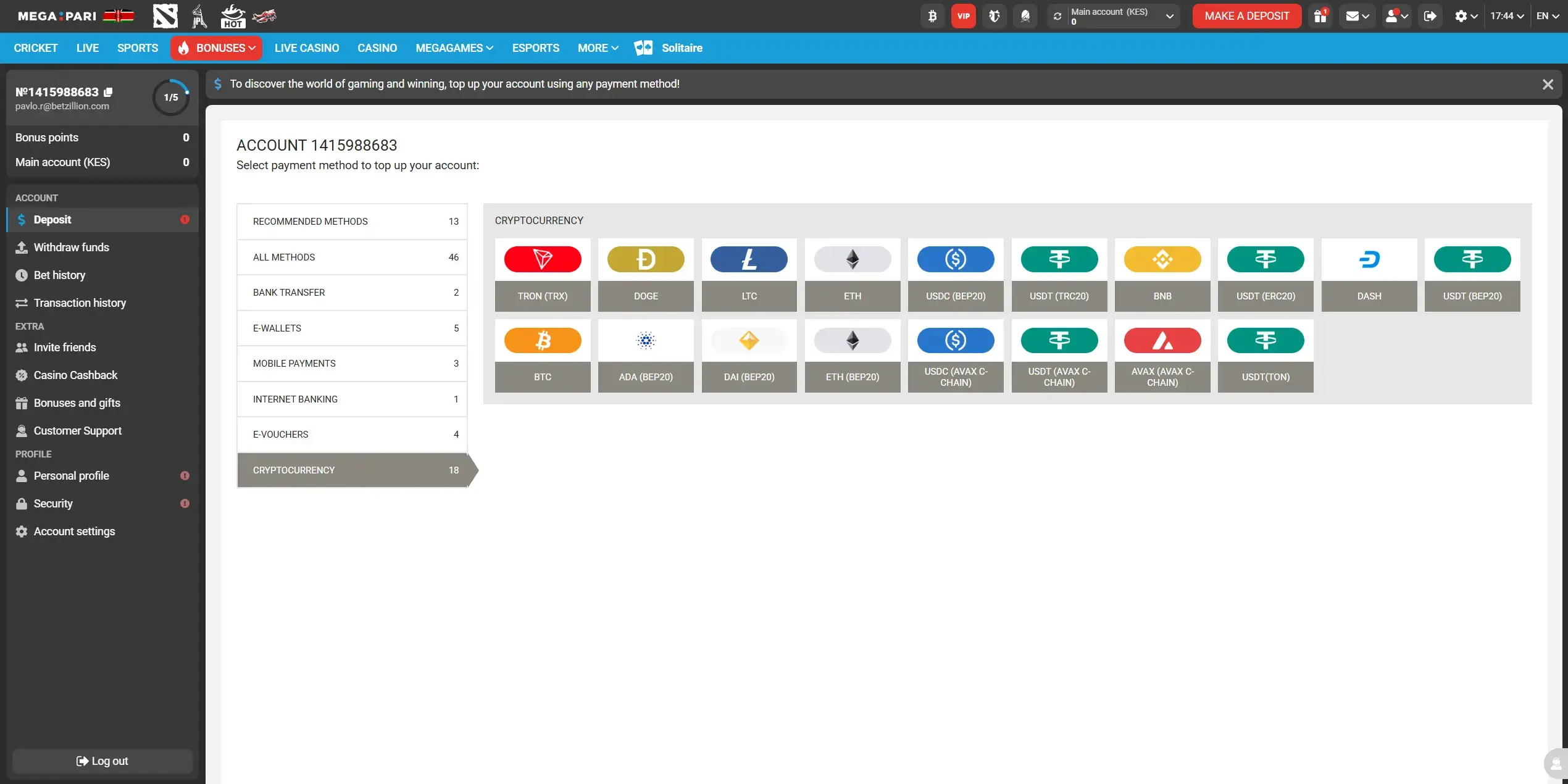Switch to the LIVE CASINO tab
The height and width of the screenshot is (784, 1568).
click(307, 48)
